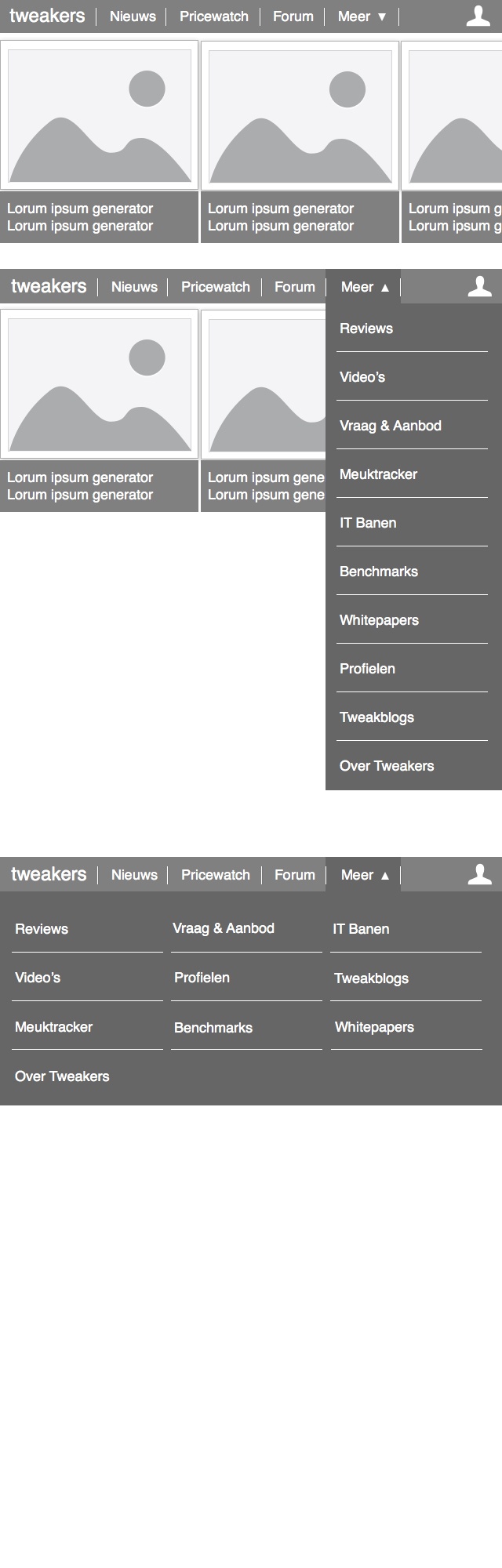The width and height of the screenshot is (502, 1568).
Task: Click the image placeholder partly covered by the dropdown
Action: pyautogui.click(x=264, y=384)
